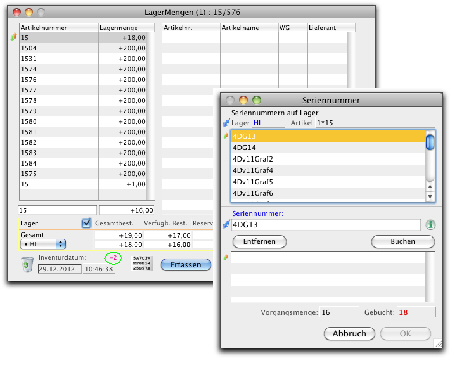The width and height of the screenshot is (454, 366).
Task: Minimize the Seriennummer window with the orange button
Action: click(244, 100)
